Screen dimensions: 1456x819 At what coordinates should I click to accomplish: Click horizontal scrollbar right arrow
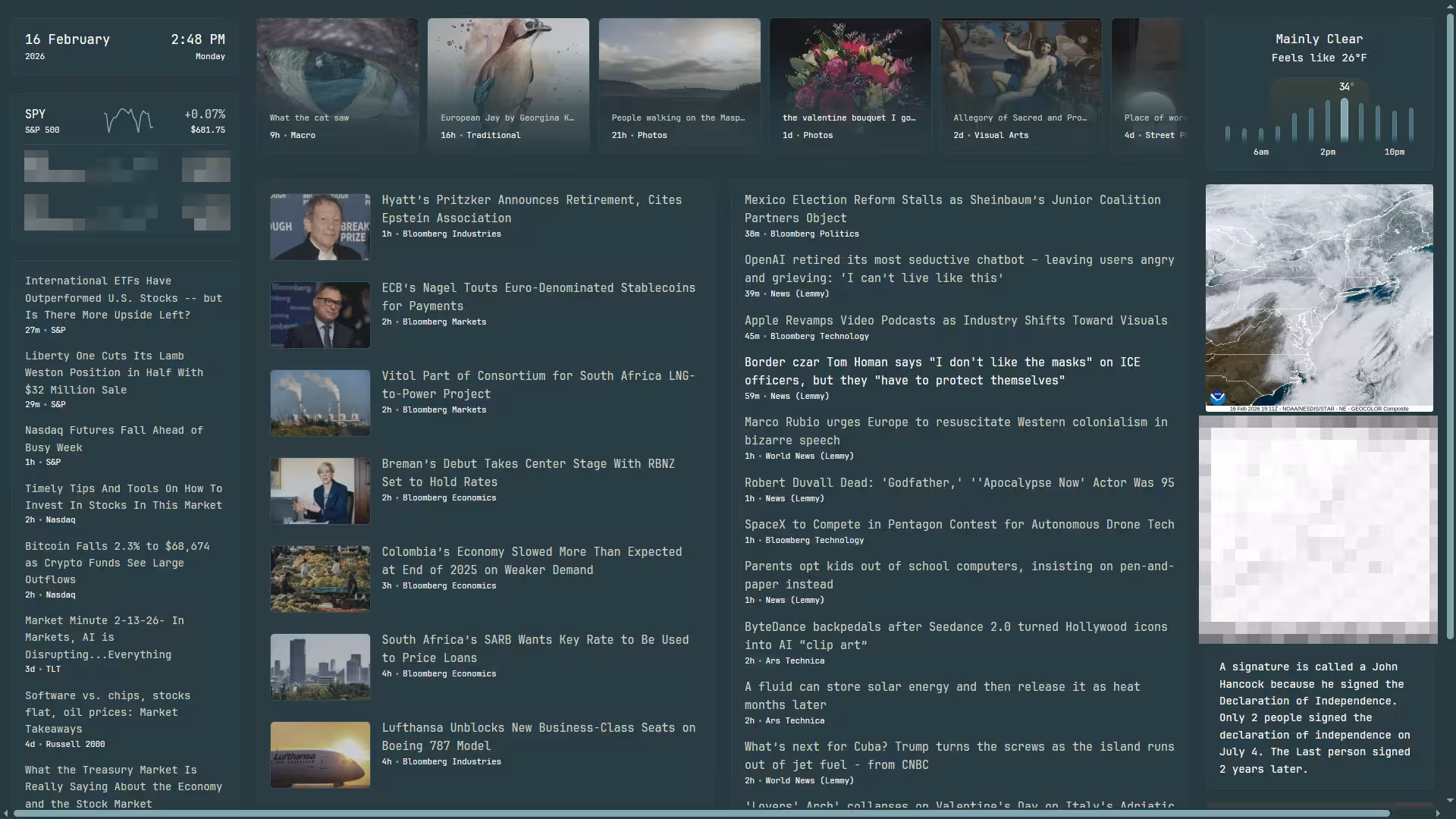pos(1438,813)
